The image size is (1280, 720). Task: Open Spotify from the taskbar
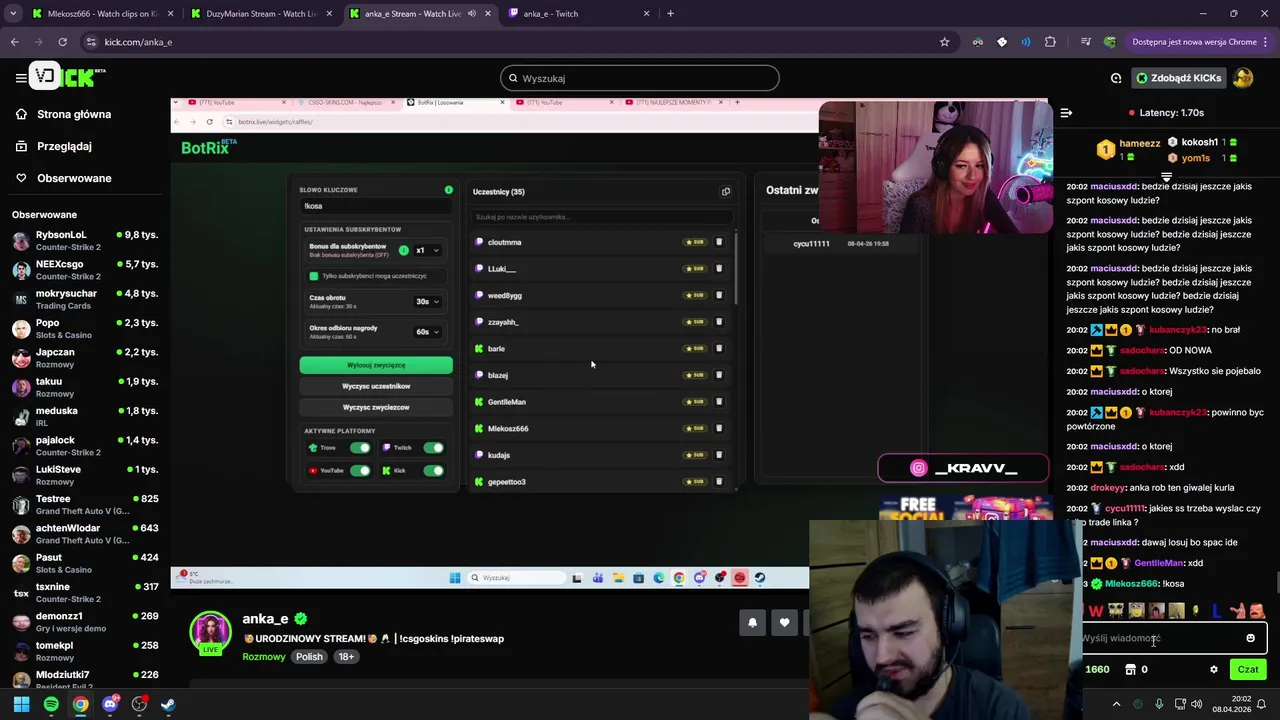tap(51, 704)
